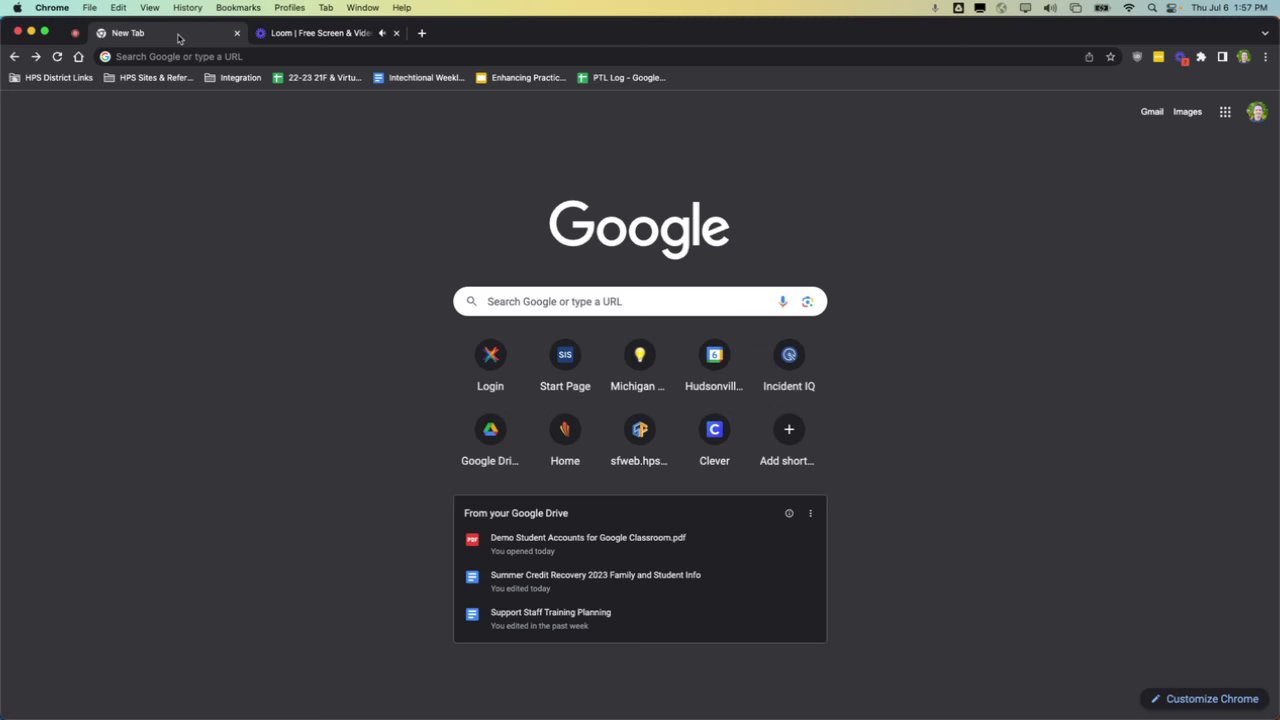Search by image with Google Lens icon
Viewport: 1280px width, 720px height.
[807, 302]
